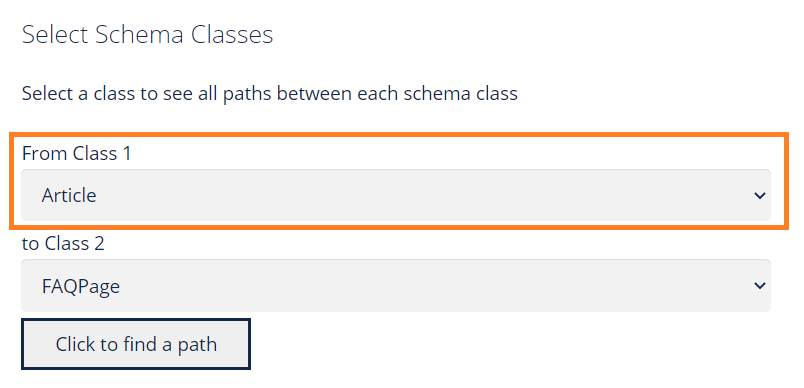The height and width of the screenshot is (388, 804).
Task: Select the 'Article' value text
Action: (69, 195)
